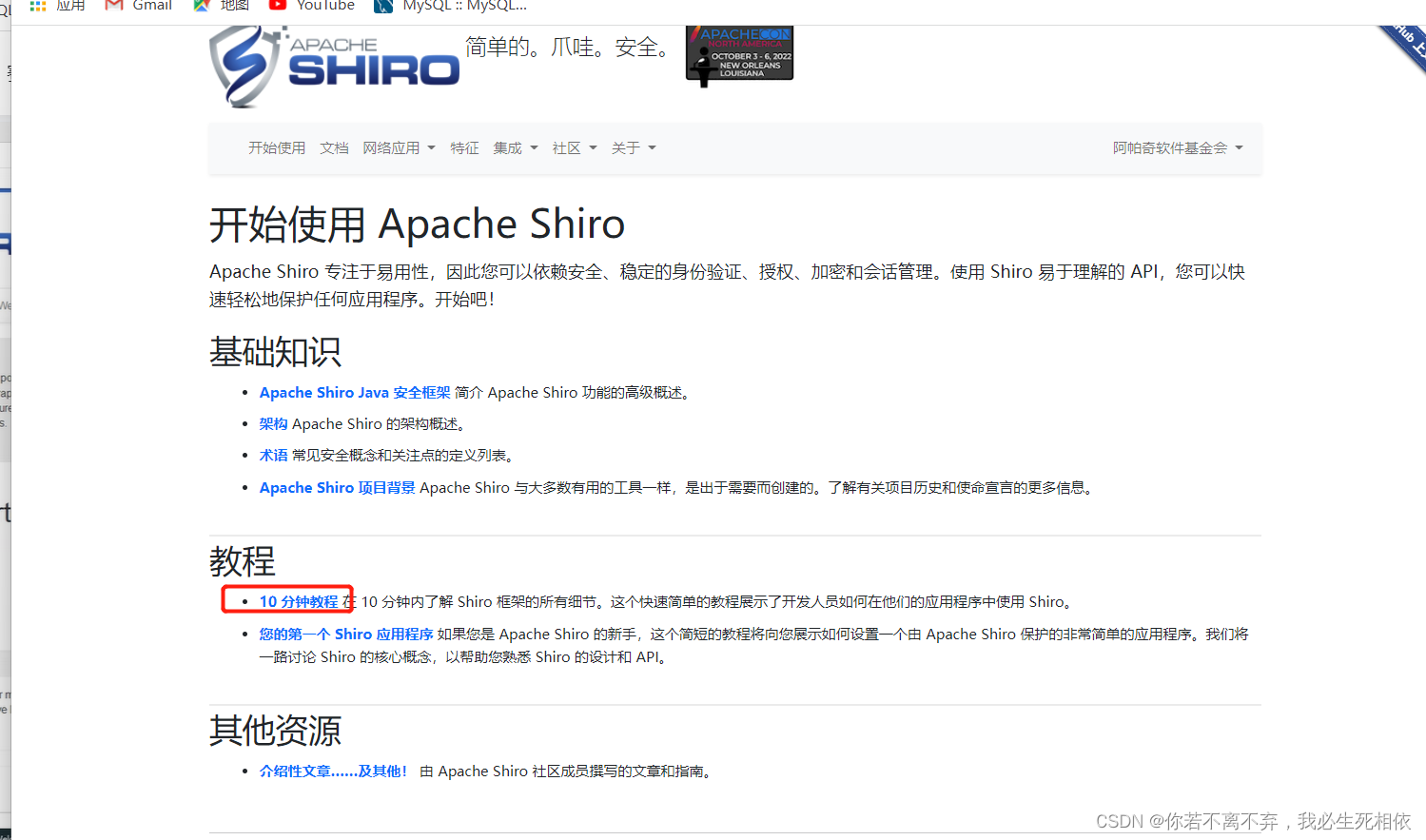This screenshot has width=1426, height=840.
Task: Open the YouTube bookmark icon
Action: pos(276,7)
